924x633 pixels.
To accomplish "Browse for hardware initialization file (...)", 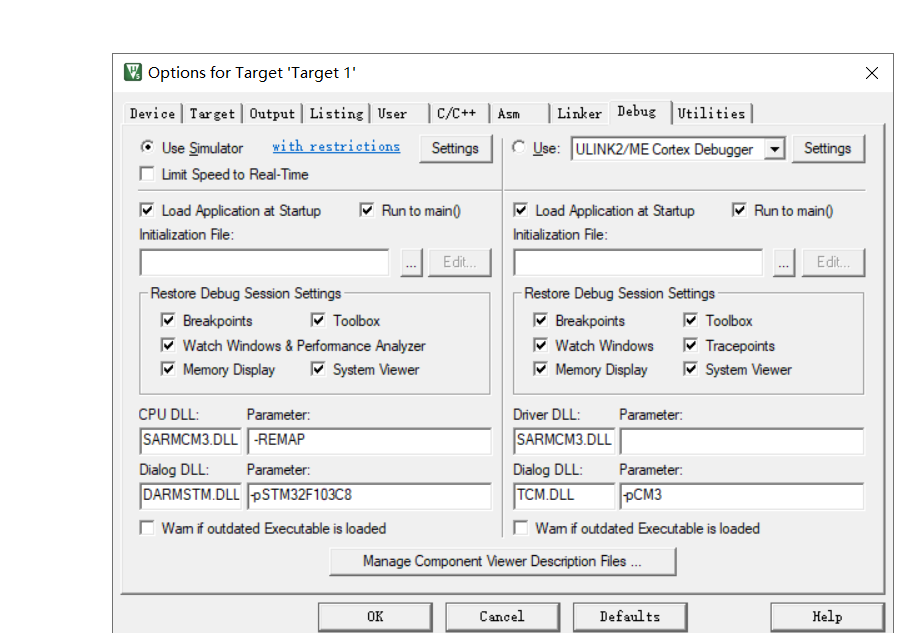I will [784, 262].
